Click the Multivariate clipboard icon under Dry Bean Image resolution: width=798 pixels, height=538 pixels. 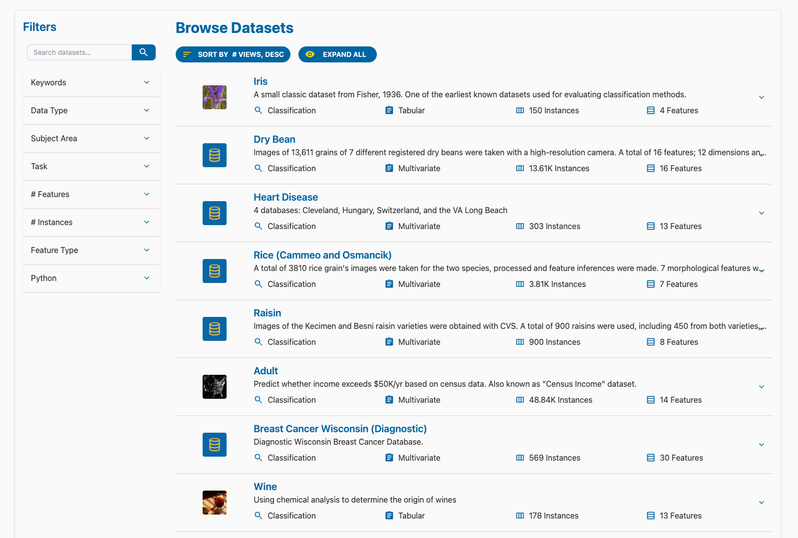389,168
